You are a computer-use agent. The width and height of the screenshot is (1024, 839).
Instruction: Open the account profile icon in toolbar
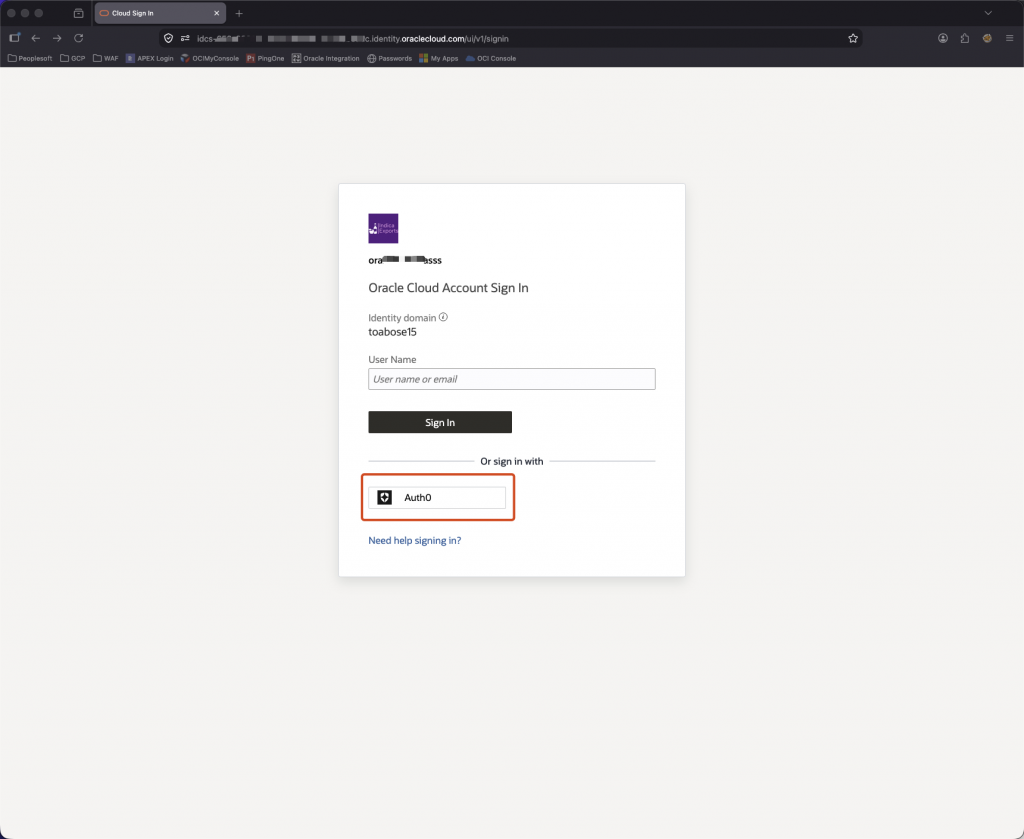coord(943,39)
